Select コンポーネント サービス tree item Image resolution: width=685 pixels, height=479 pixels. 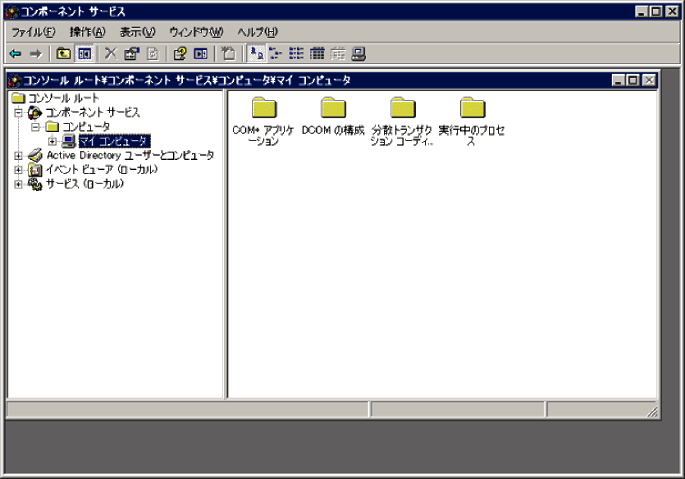[93, 112]
